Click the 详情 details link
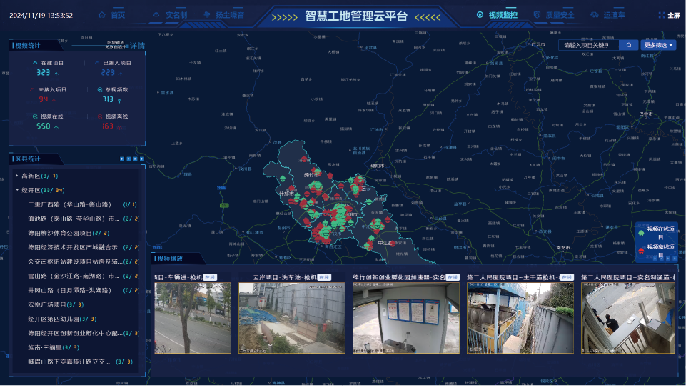 tap(137, 46)
